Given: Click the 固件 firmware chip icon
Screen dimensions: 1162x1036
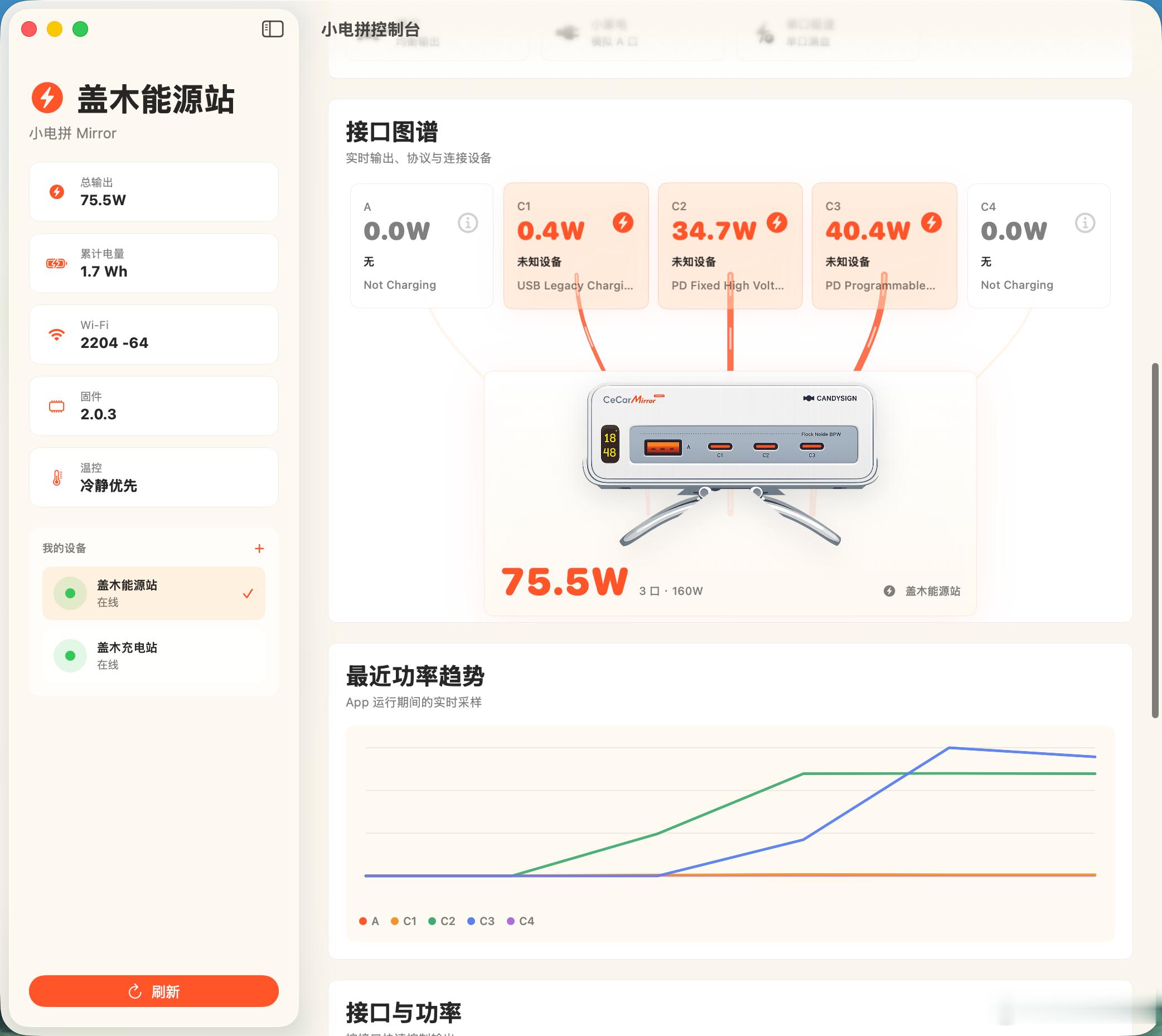Looking at the screenshot, I should coord(56,406).
